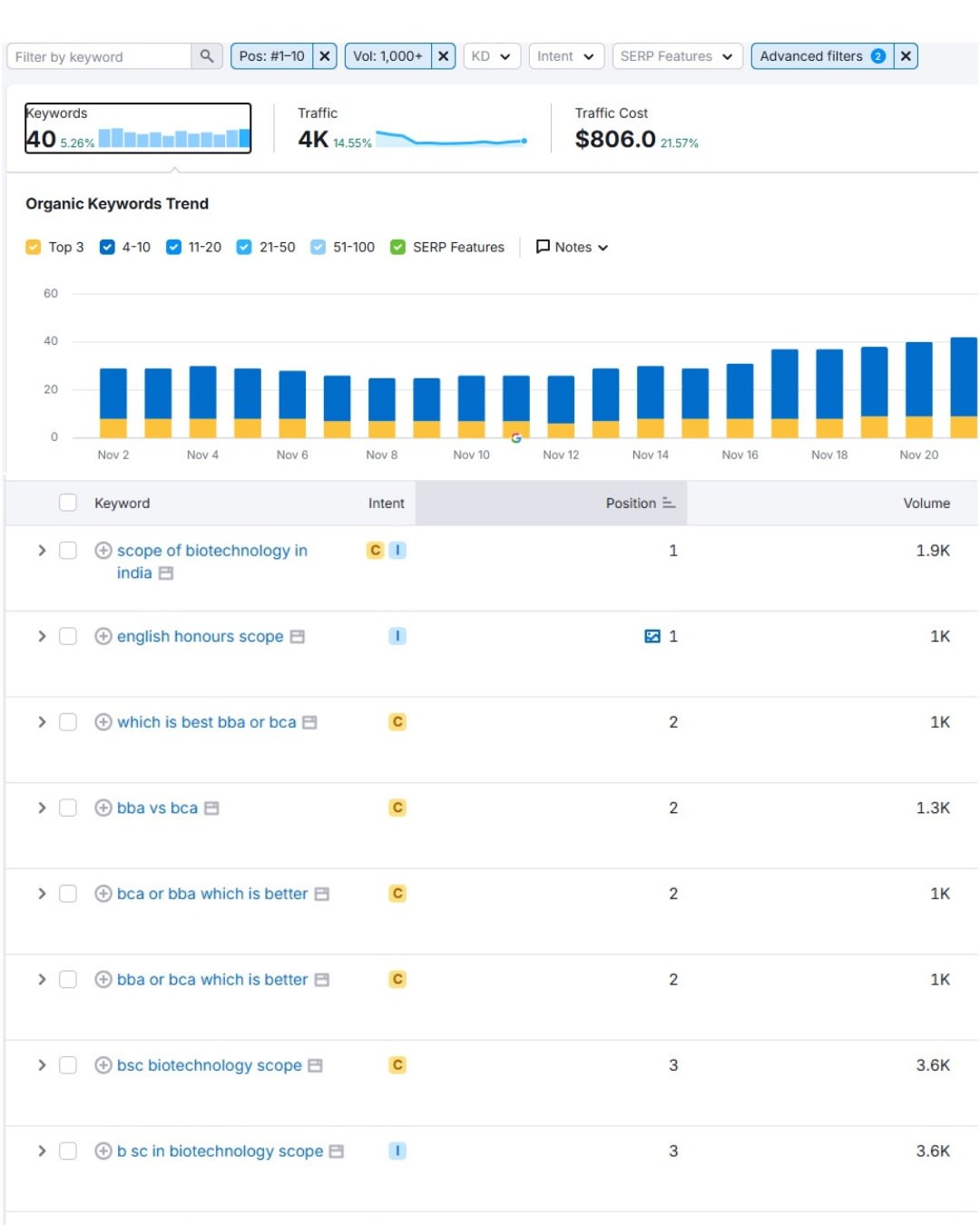980x1225 pixels.
Task: Uncheck the 11-20 positions checkbox
Action: click(x=173, y=247)
